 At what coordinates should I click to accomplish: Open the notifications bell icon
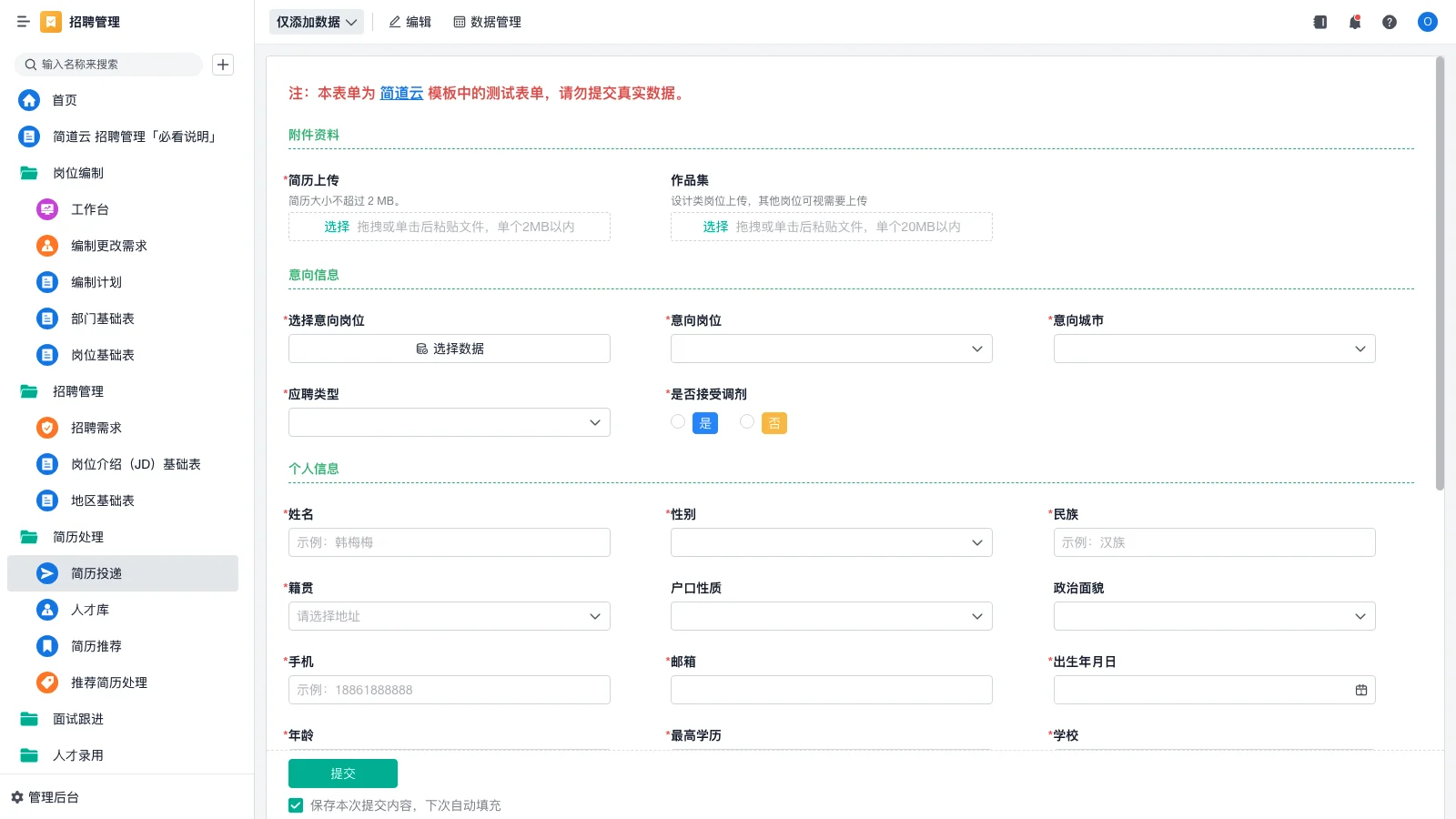coord(1355,22)
